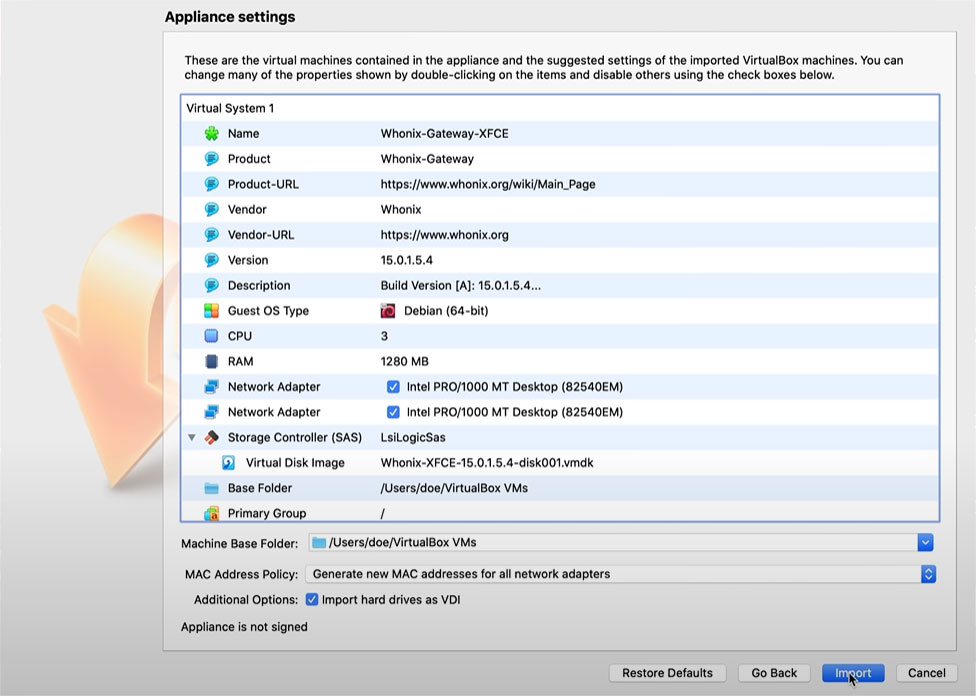
Task: Select the Whonix-XFCE-15.0.1.5.4-disk001.vmdk value
Action: [x=487, y=463]
